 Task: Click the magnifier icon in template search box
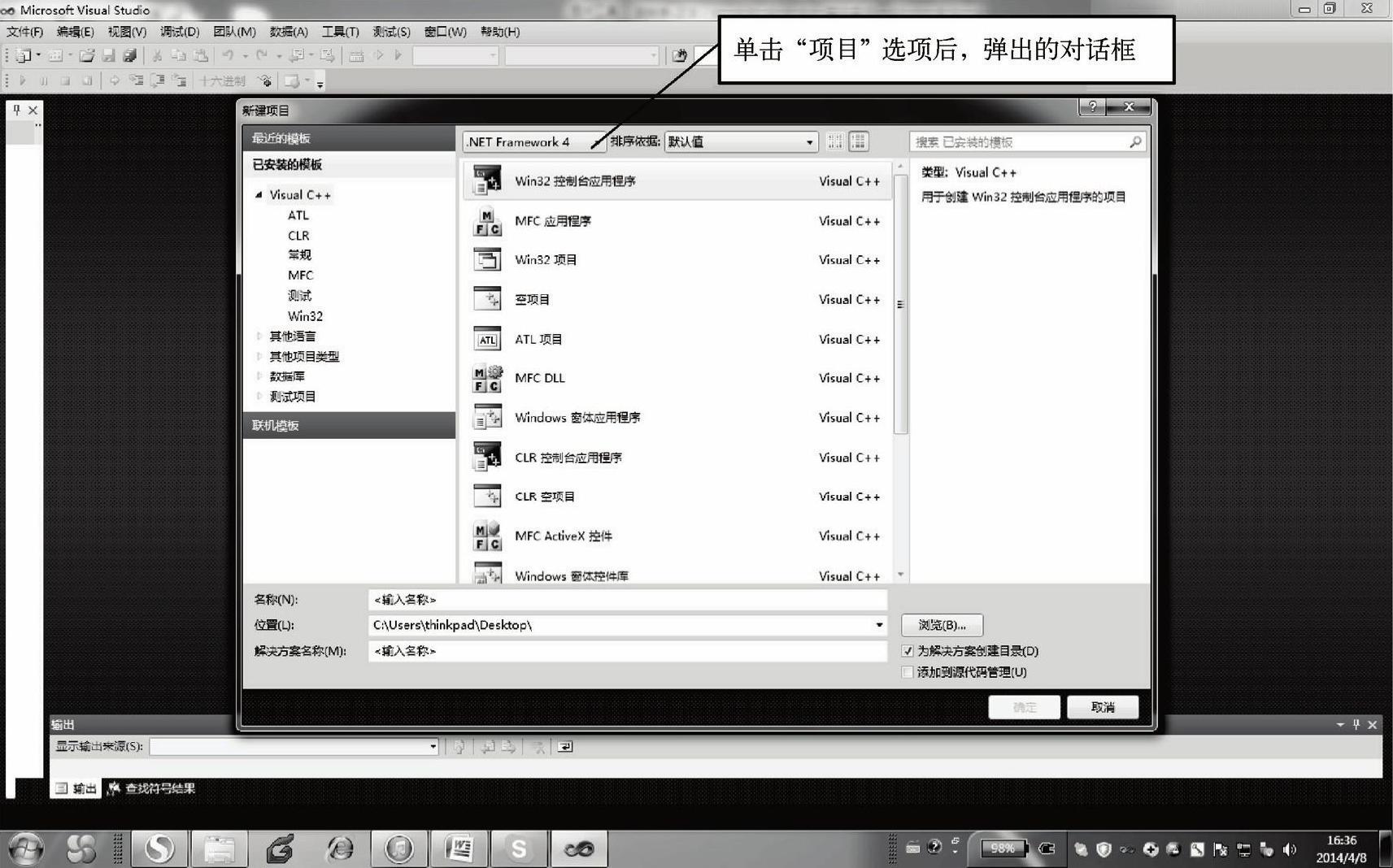click(1135, 141)
